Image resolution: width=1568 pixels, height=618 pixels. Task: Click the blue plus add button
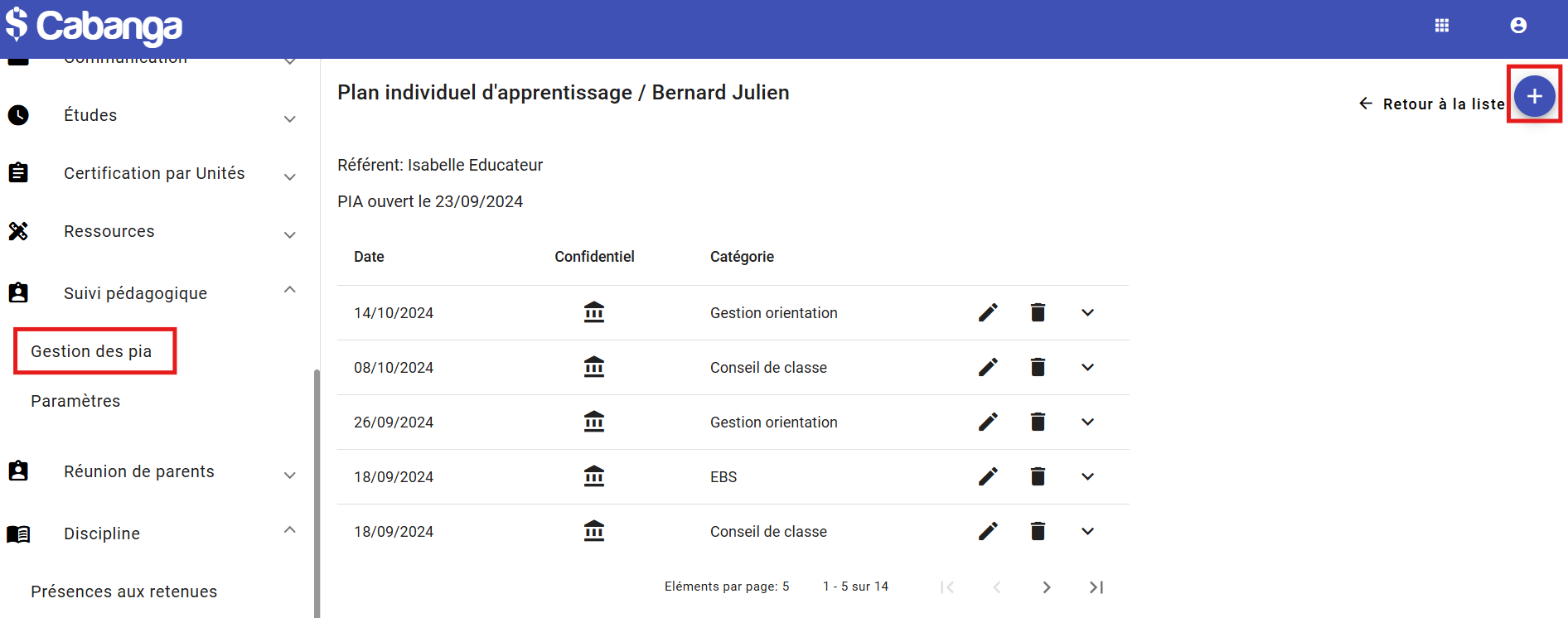[x=1535, y=96]
